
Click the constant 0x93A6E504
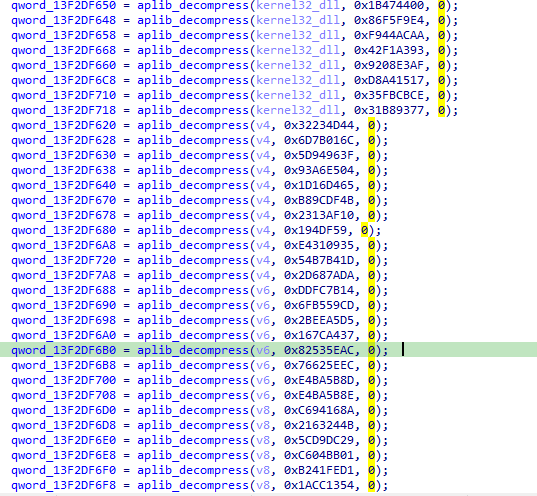click(319, 171)
